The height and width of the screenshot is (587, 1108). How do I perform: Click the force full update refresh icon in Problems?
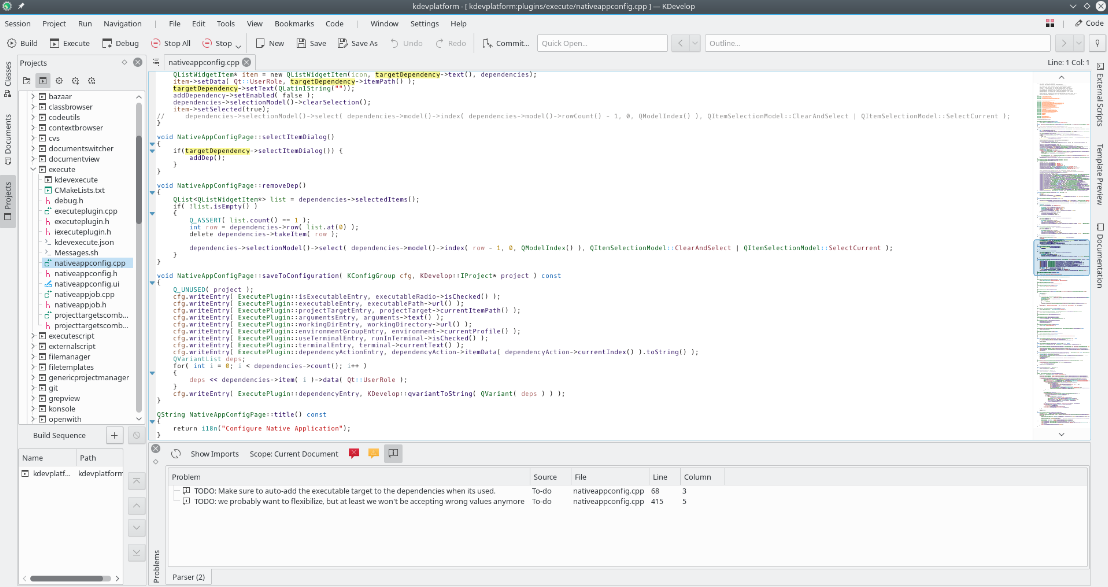(x=175, y=453)
